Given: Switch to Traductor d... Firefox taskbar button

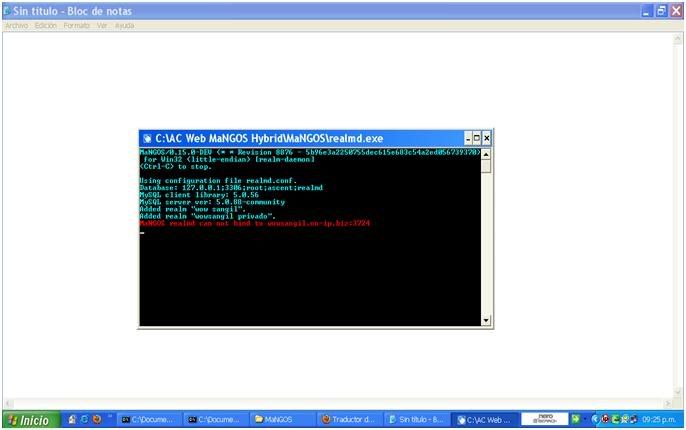Looking at the screenshot, I should tap(350, 420).
